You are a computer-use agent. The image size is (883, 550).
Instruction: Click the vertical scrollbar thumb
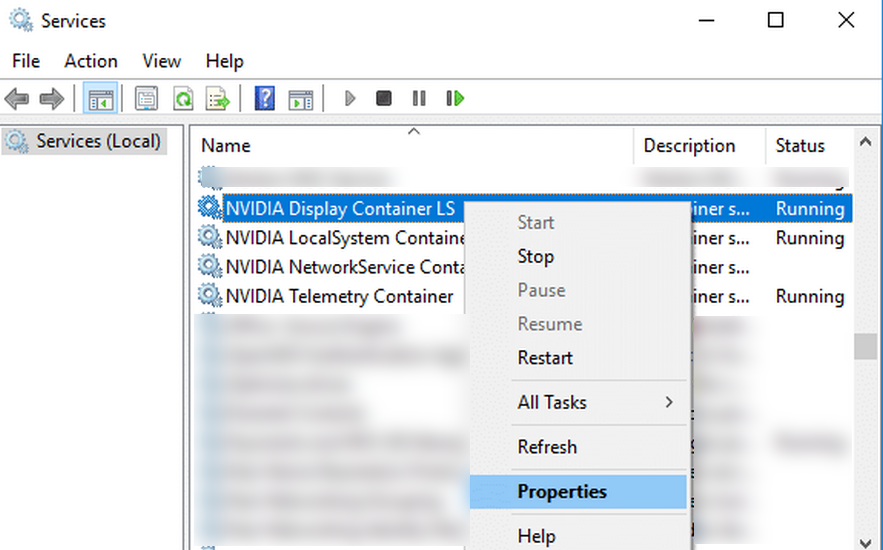tap(866, 346)
